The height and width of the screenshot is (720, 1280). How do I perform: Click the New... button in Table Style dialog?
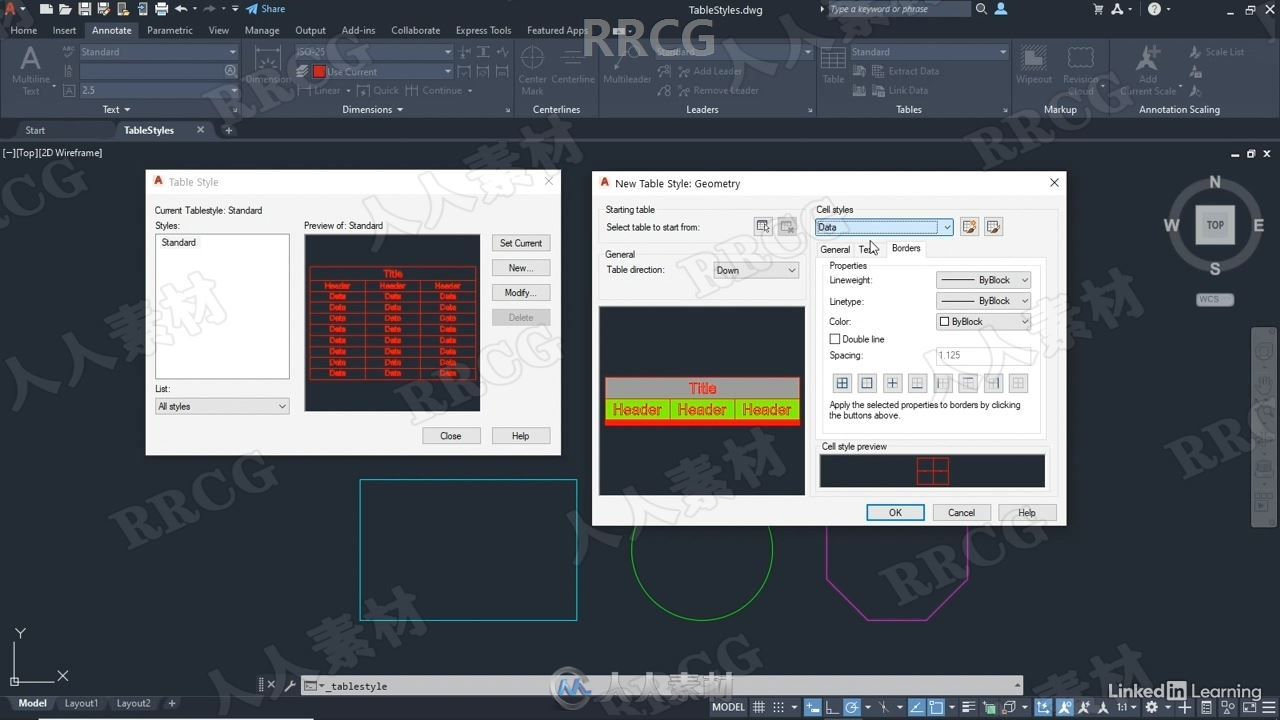pyautogui.click(x=521, y=268)
